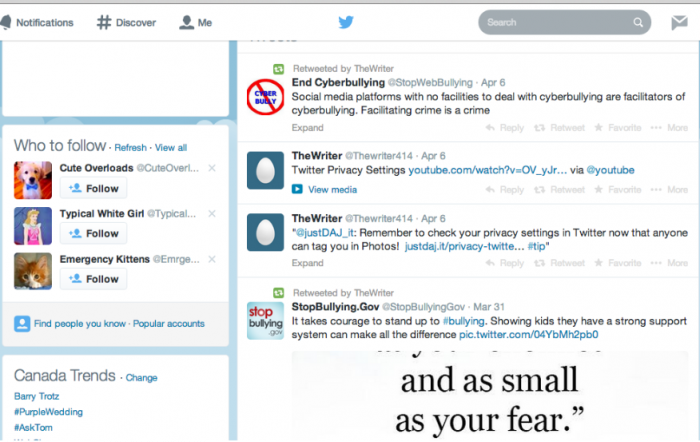Open the #bullying hashtag

pos(463,321)
